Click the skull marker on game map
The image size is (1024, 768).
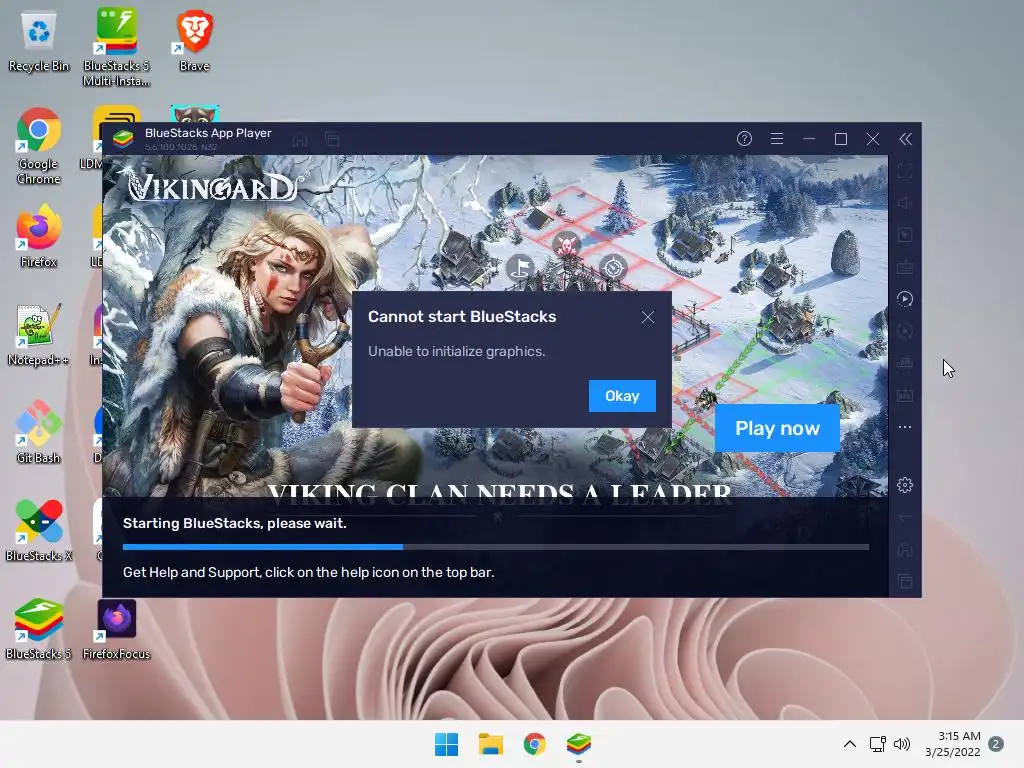pyautogui.click(x=566, y=246)
